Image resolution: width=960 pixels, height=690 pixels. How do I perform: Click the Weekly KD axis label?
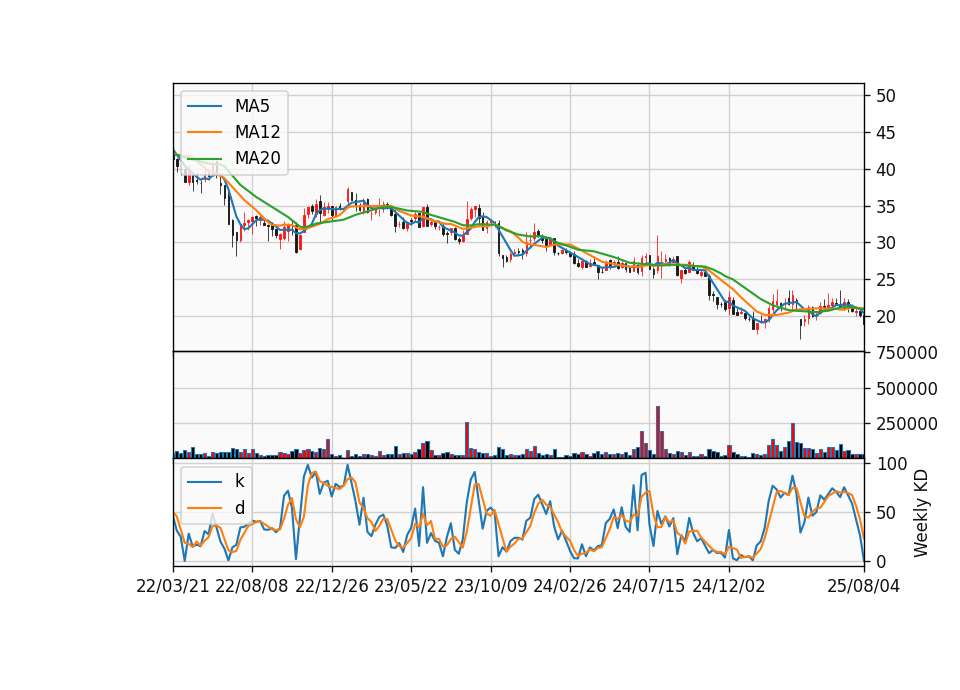coord(921,513)
